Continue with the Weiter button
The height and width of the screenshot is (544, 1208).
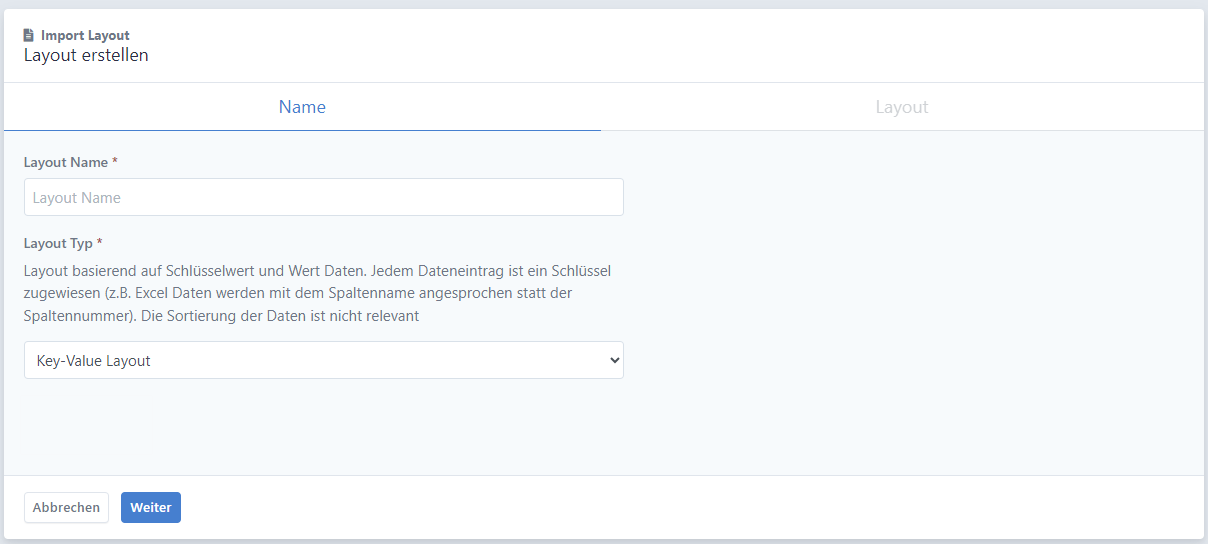[x=151, y=507]
